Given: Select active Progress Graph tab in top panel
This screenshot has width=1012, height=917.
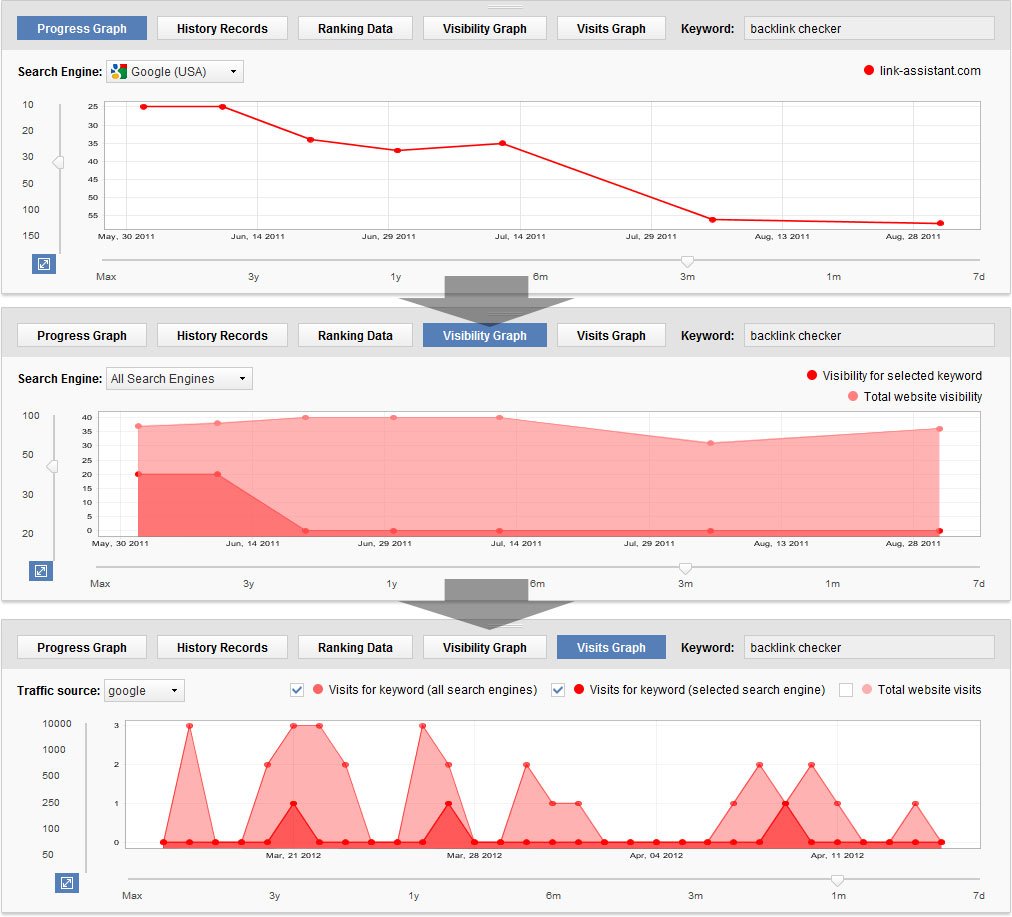Looking at the screenshot, I should (x=82, y=28).
